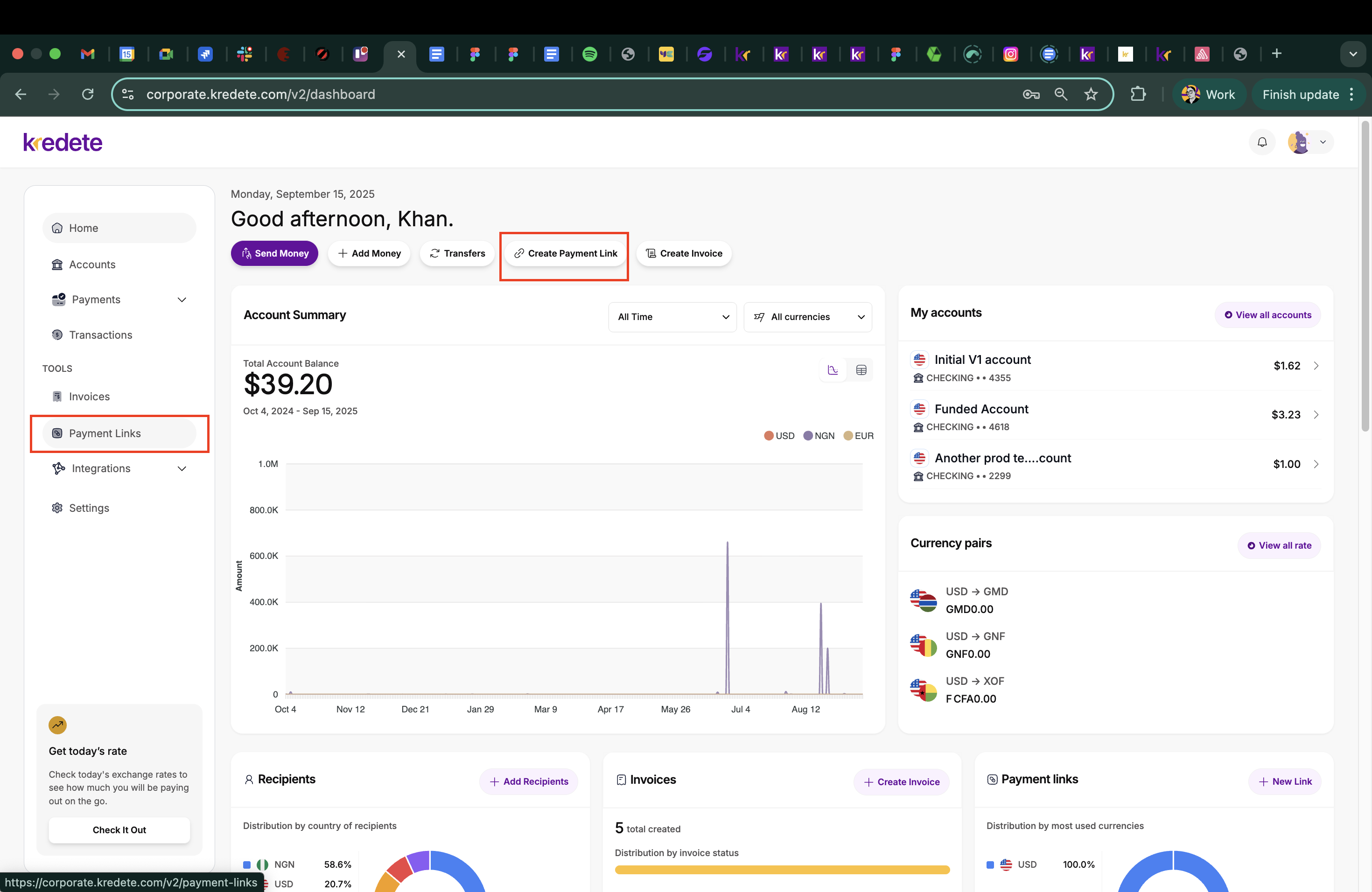Open the Get today's rate trend icon
The width and height of the screenshot is (1372, 892).
pyautogui.click(x=58, y=725)
